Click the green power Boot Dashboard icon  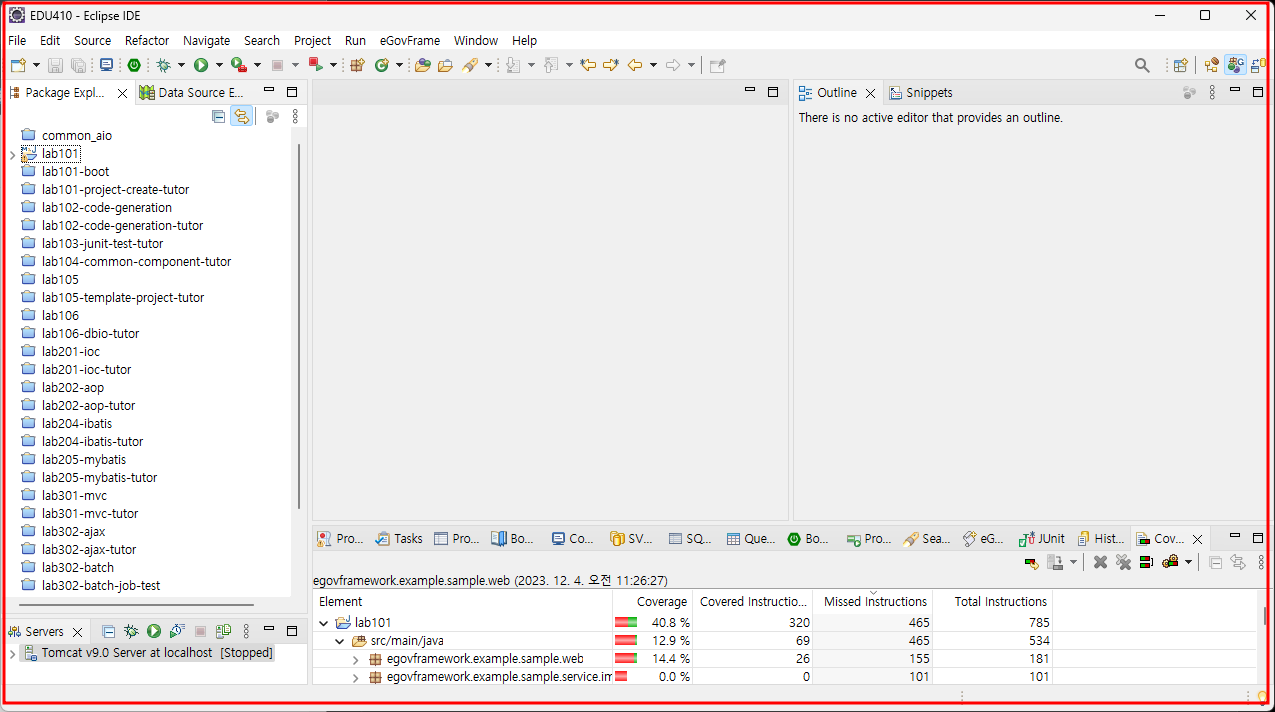pyautogui.click(x=134, y=65)
